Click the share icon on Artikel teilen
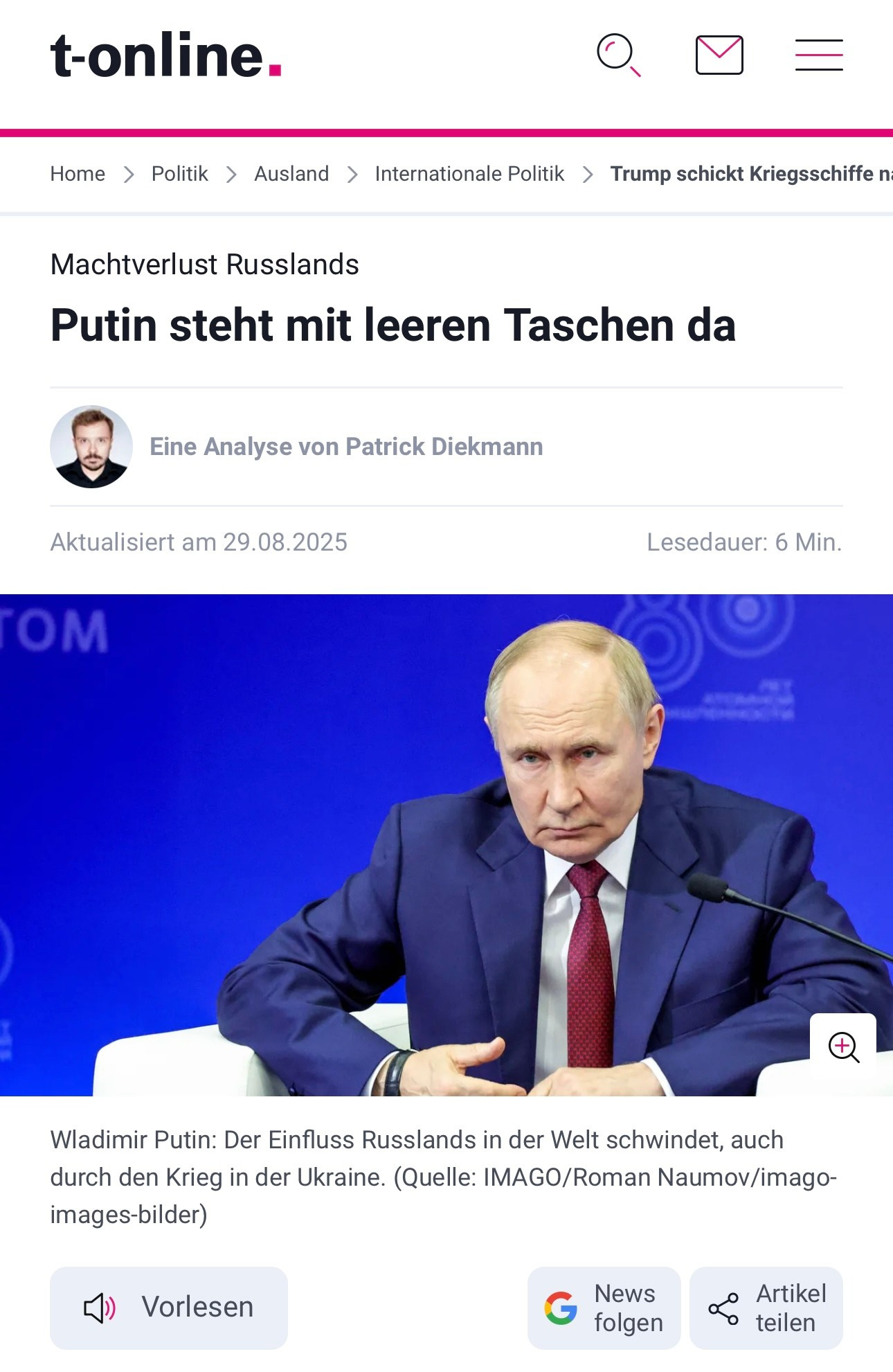The height and width of the screenshot is (1372, 893). pos(723,1308)
